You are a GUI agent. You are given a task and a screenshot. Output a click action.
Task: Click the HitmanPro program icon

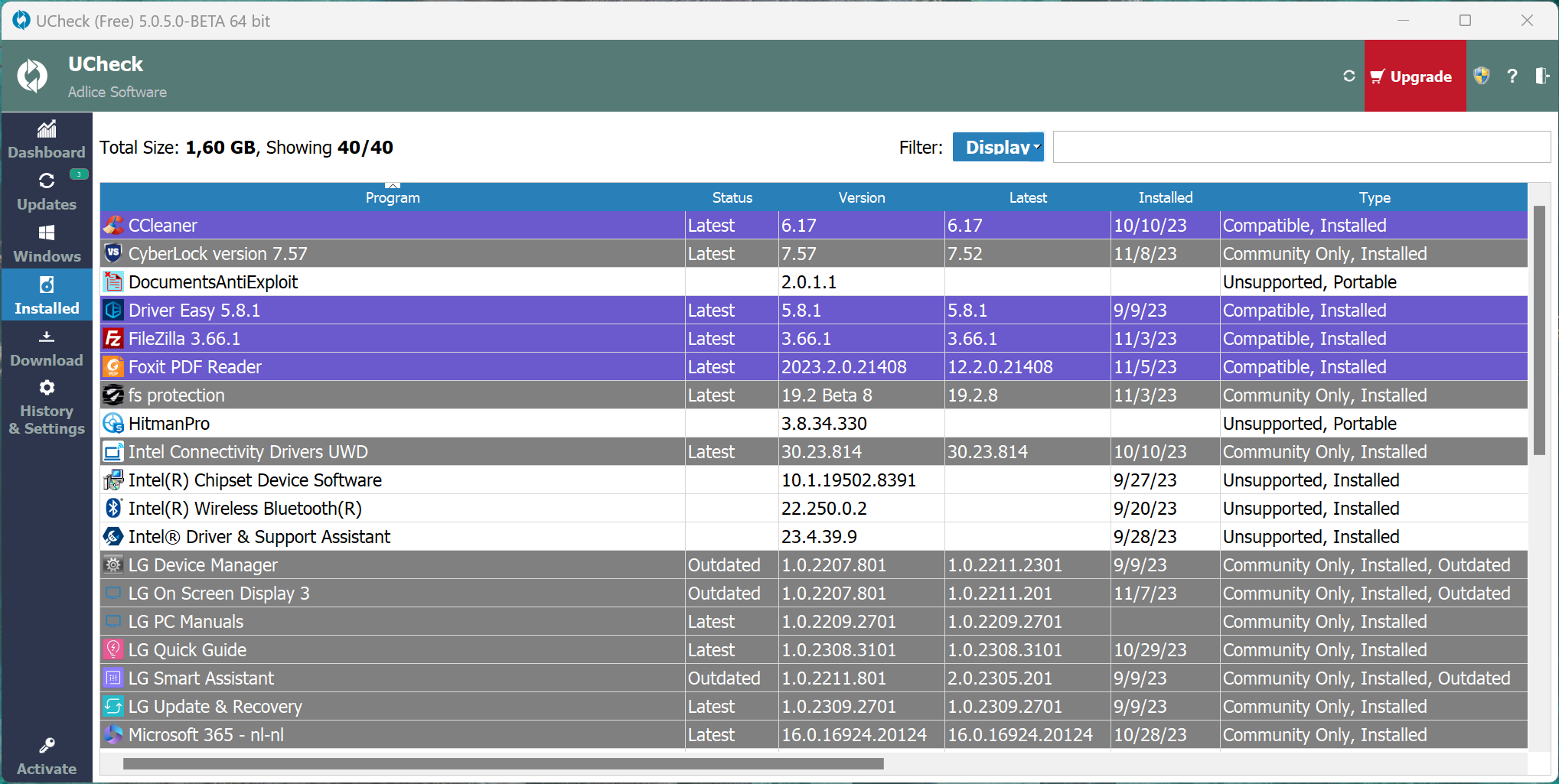tap(113, 424)
